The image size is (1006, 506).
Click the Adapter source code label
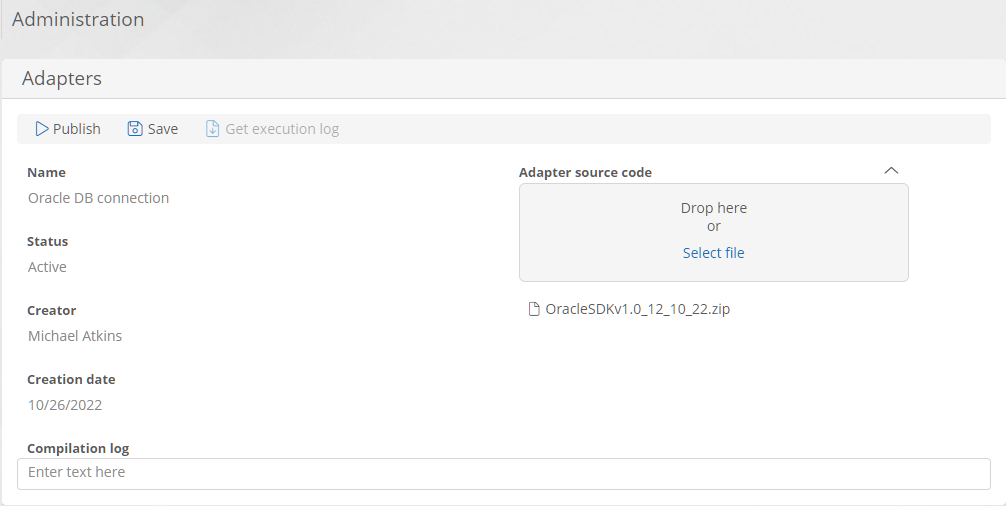pyautogui.click(x=585, y=173)
